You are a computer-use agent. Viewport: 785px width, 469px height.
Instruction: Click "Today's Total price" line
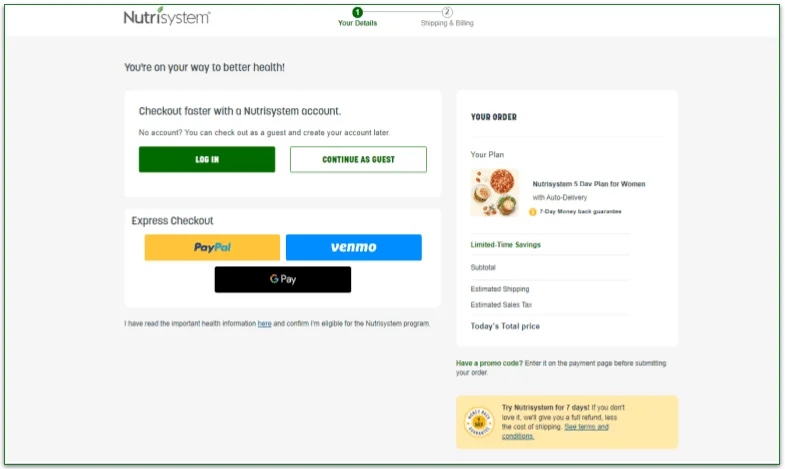pos(505,326)
